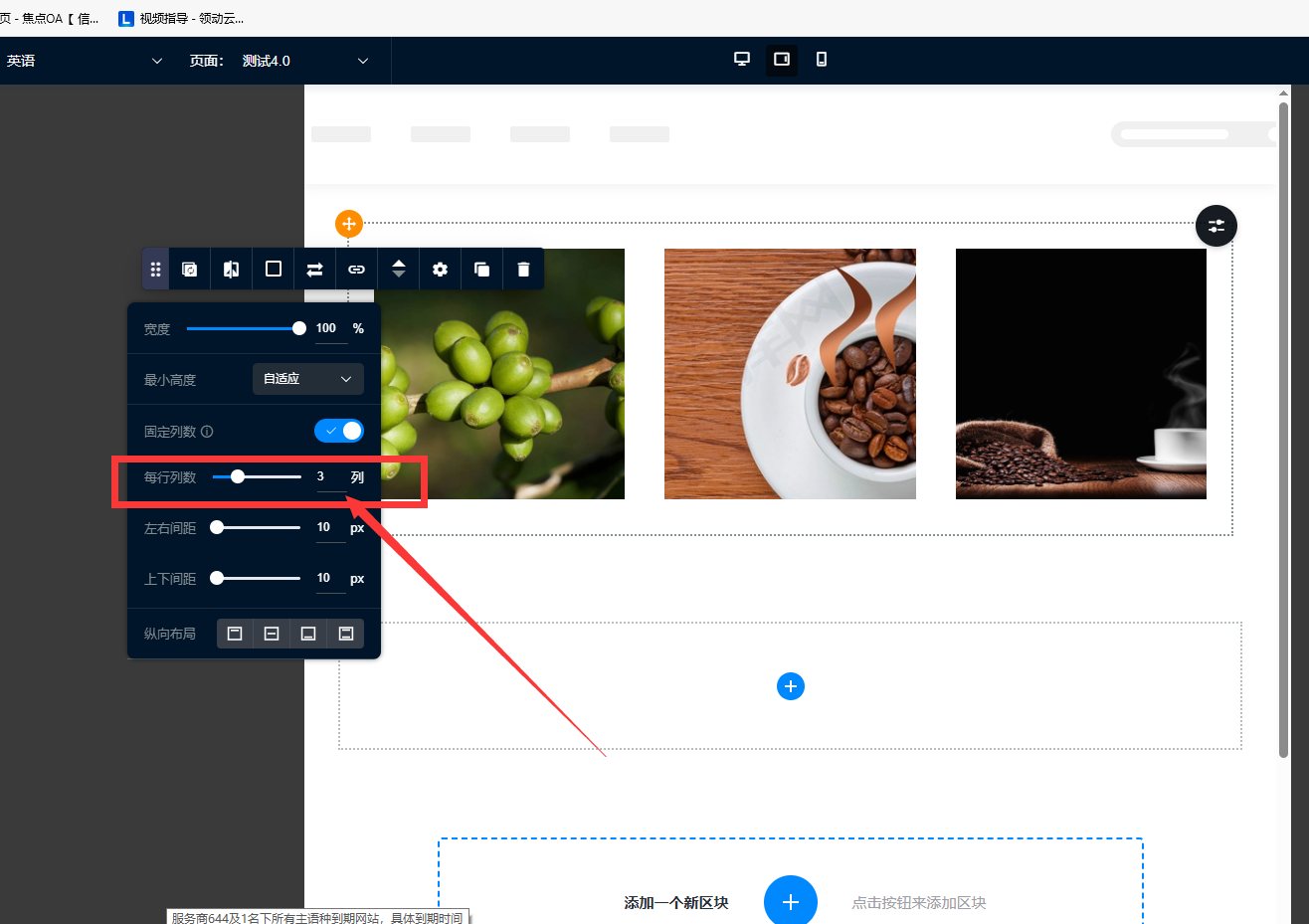The width and height of the screenshot is (1309, 924).
Task: Toggle the 固定列数 switch off
Action: coord(339,431)
